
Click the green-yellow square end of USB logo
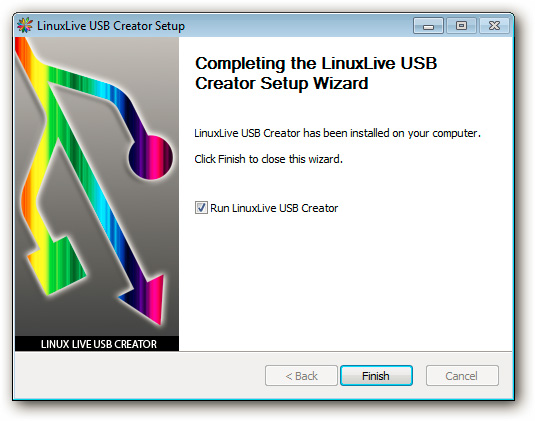pos(57,265)
